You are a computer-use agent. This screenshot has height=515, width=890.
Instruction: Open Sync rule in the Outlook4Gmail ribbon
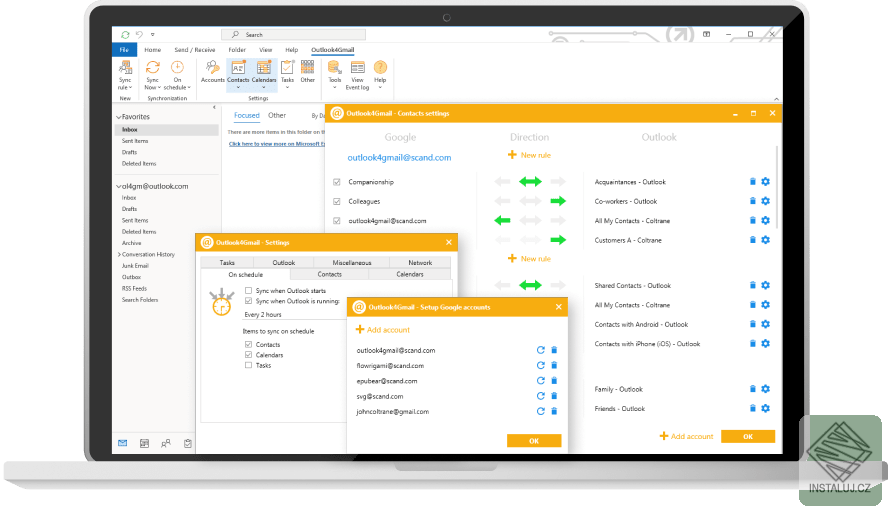pos(125,75)
